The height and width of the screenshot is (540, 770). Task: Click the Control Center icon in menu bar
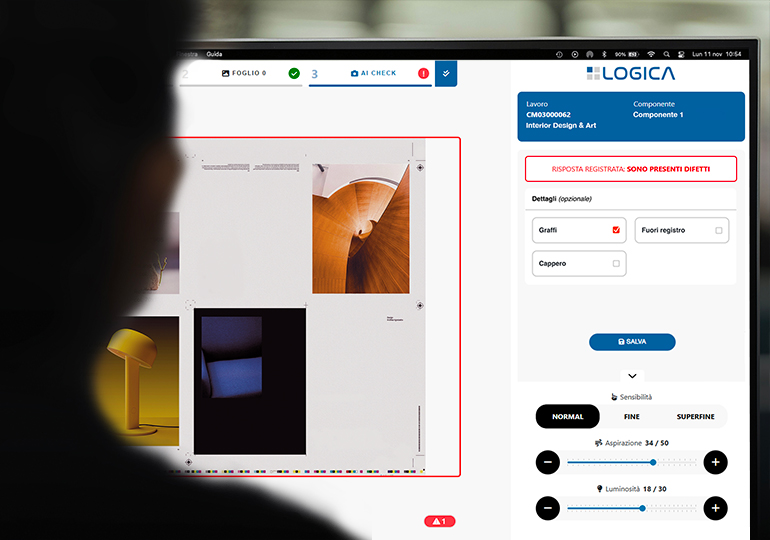pyautogui.click(x=681, y=54)
